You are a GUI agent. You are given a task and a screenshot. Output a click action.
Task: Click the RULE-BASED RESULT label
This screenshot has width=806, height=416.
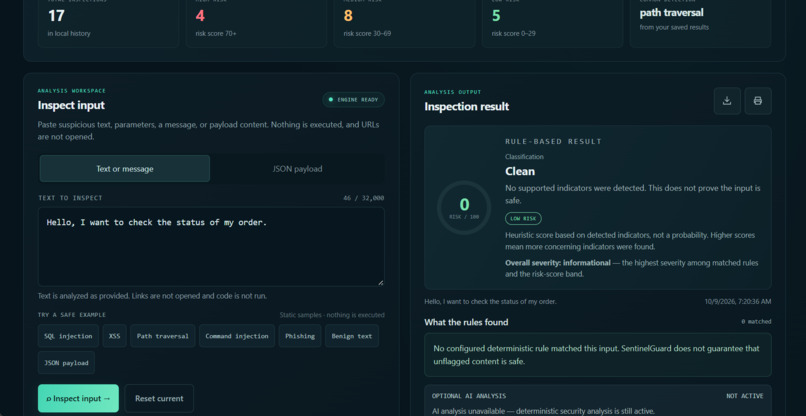pos(553,141)
